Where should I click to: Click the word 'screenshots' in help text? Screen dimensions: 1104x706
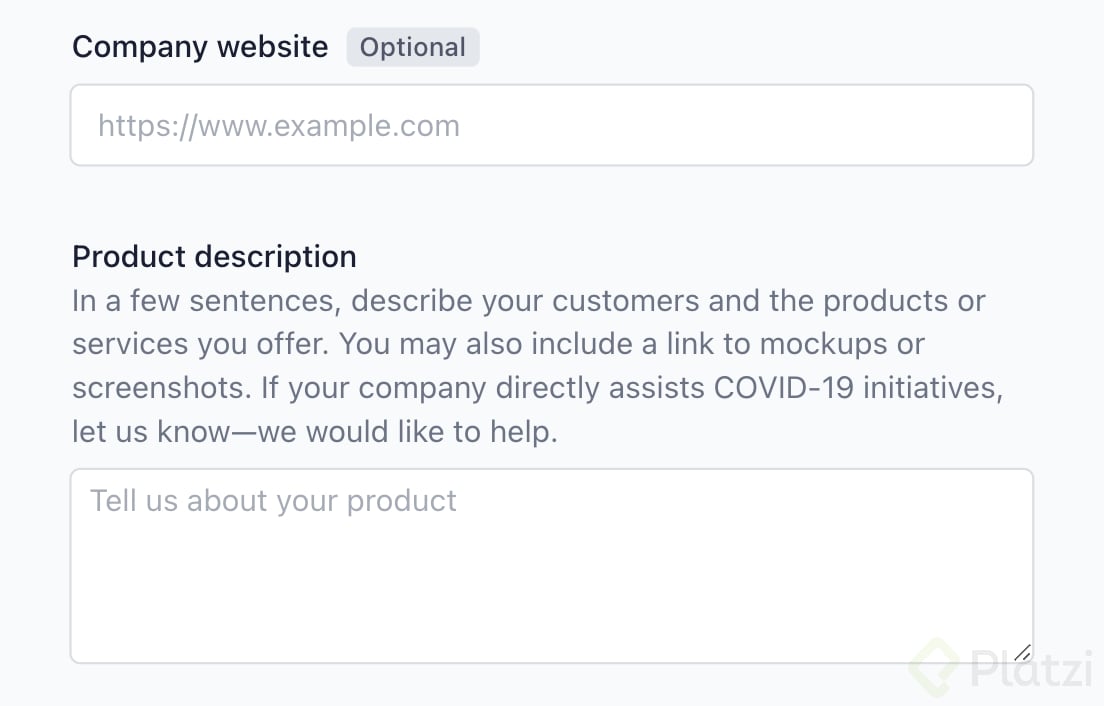point(161,388)
